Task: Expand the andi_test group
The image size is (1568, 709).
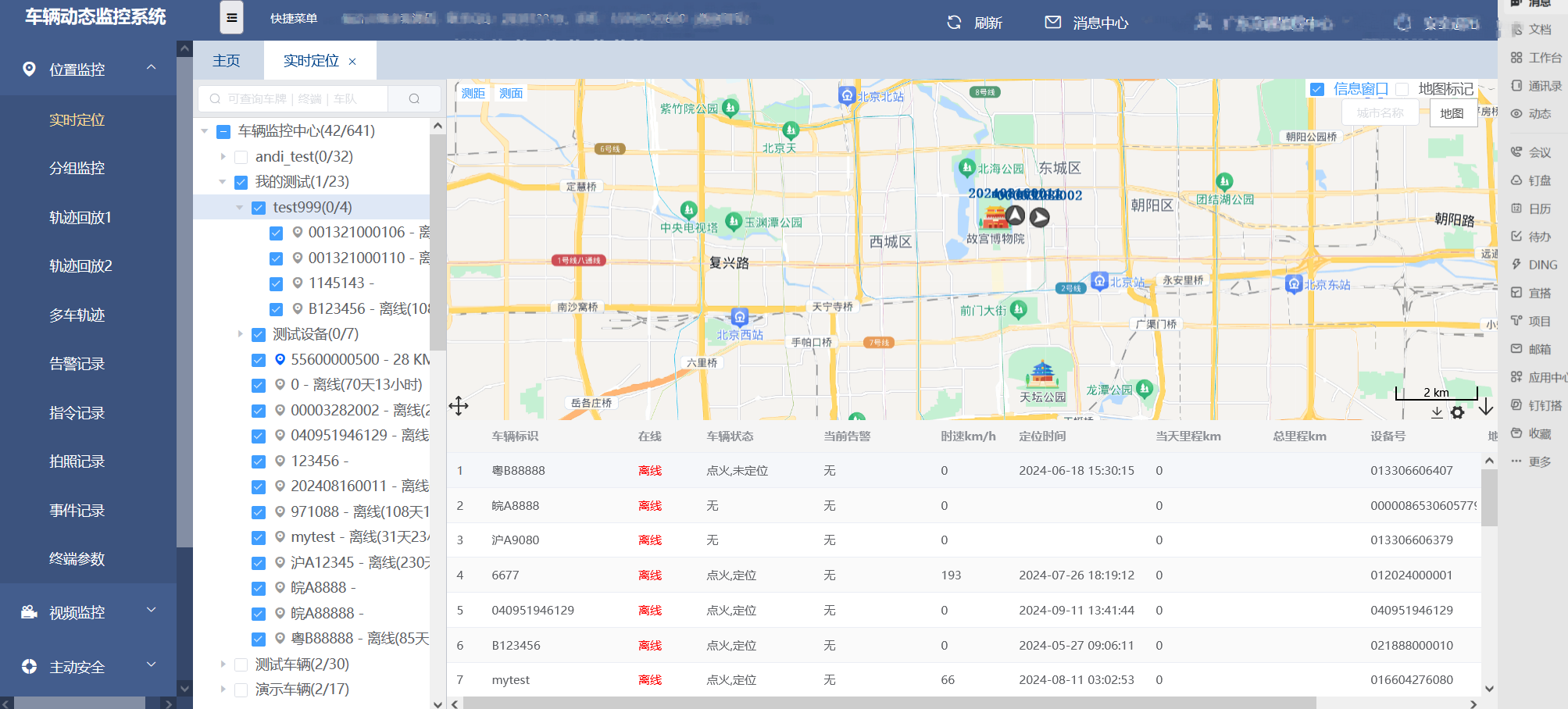Action: tap(223, 156)
